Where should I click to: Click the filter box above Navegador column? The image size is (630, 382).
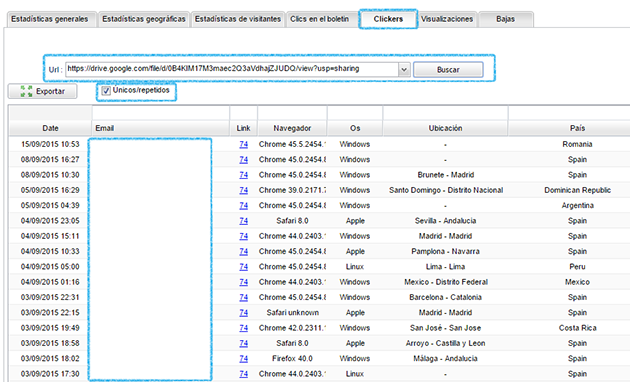tap(292, 113)
